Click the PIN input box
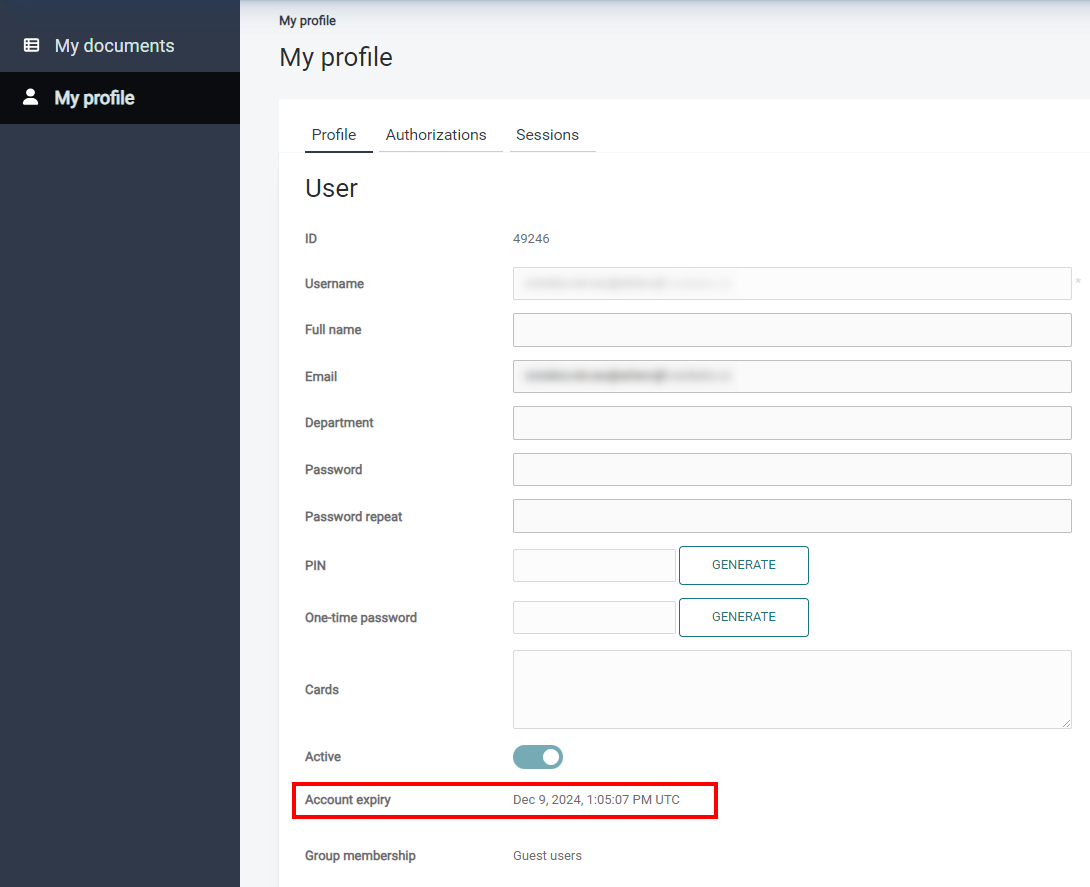Image resolution: width=1090 pixels, height=887 pixels. pos(594,565)
